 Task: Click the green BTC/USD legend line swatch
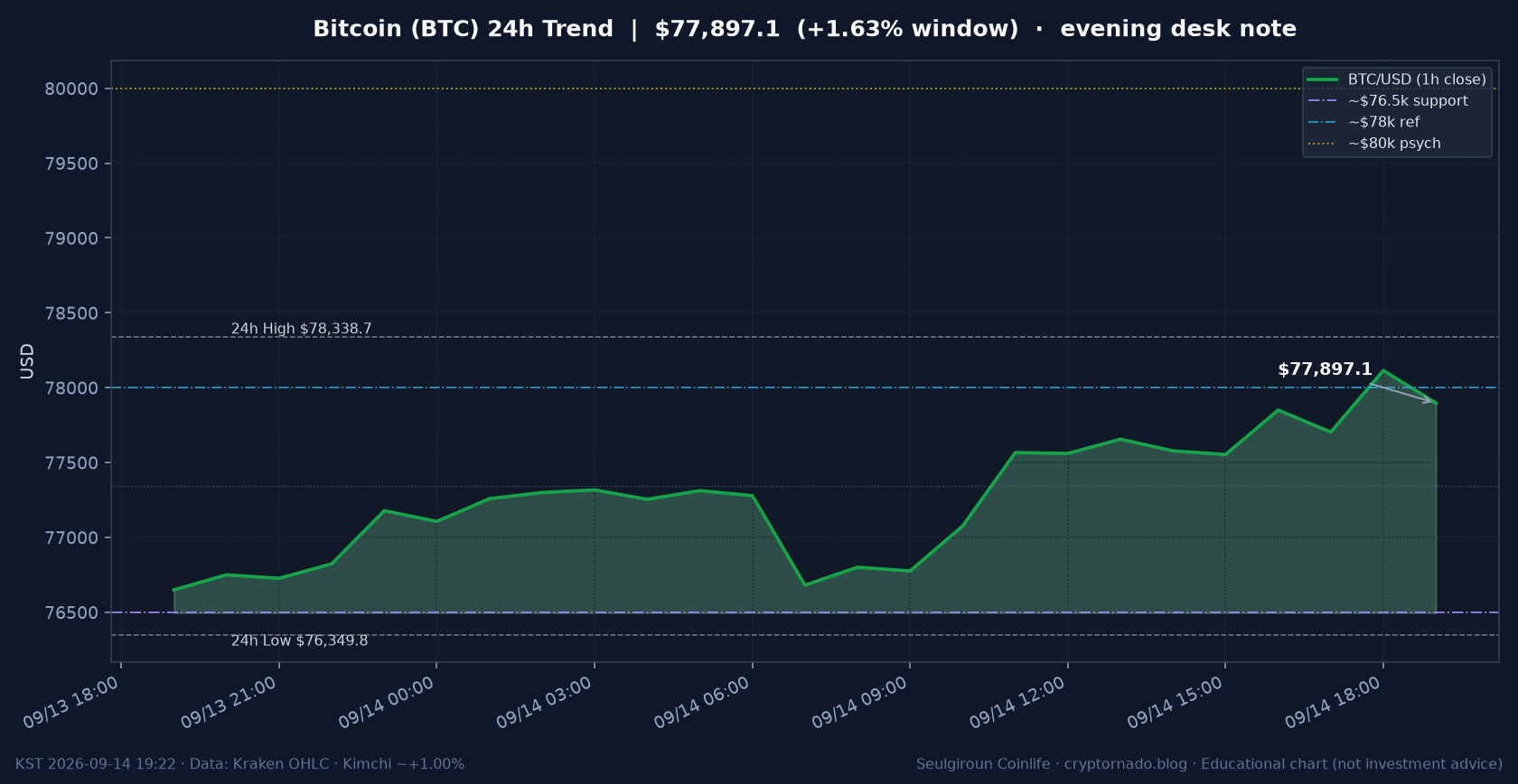pyautogui.click(x=1322, y=79)
